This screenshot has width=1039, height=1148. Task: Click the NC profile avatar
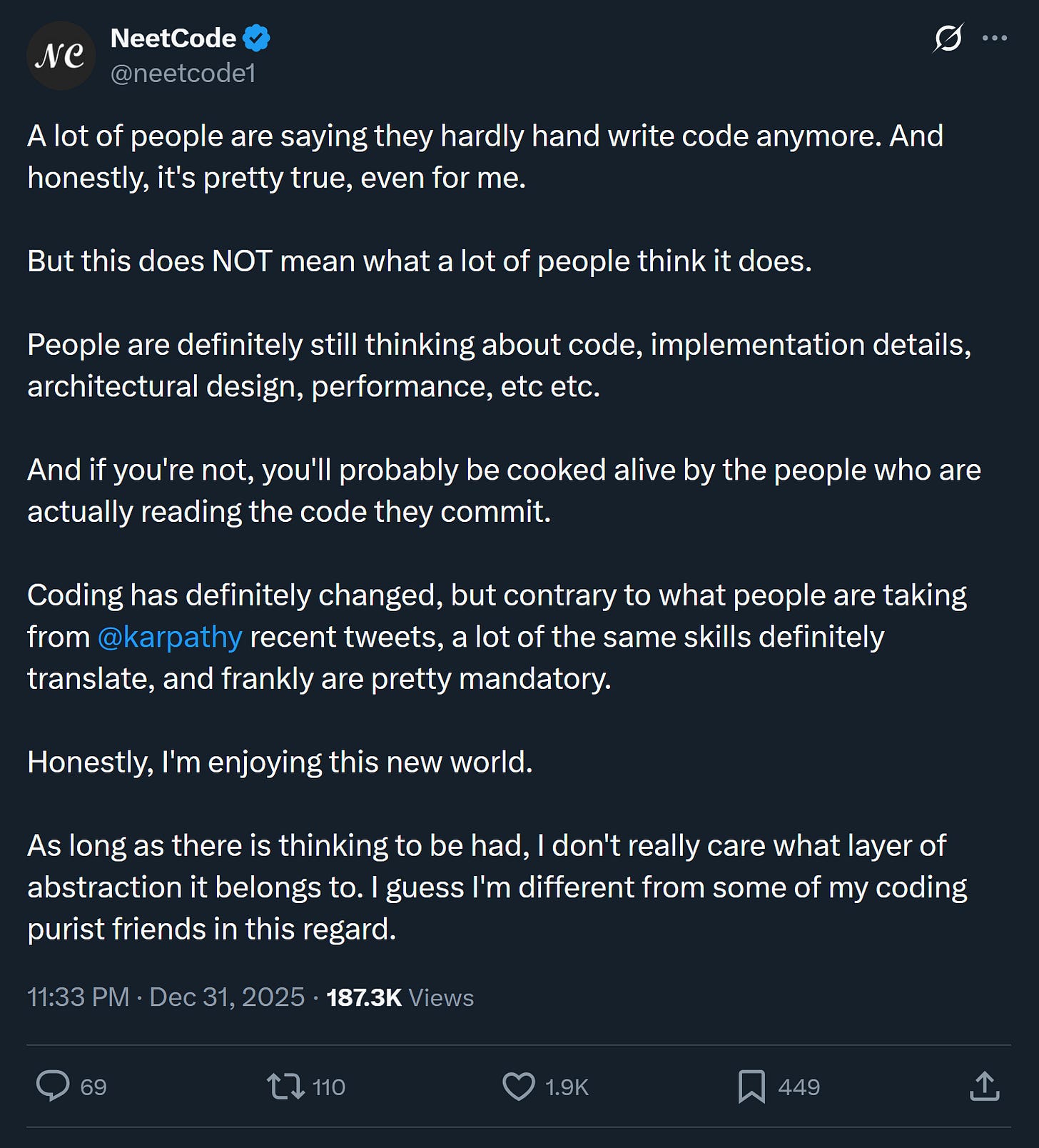pyautogui.click(x=61, y=56)
